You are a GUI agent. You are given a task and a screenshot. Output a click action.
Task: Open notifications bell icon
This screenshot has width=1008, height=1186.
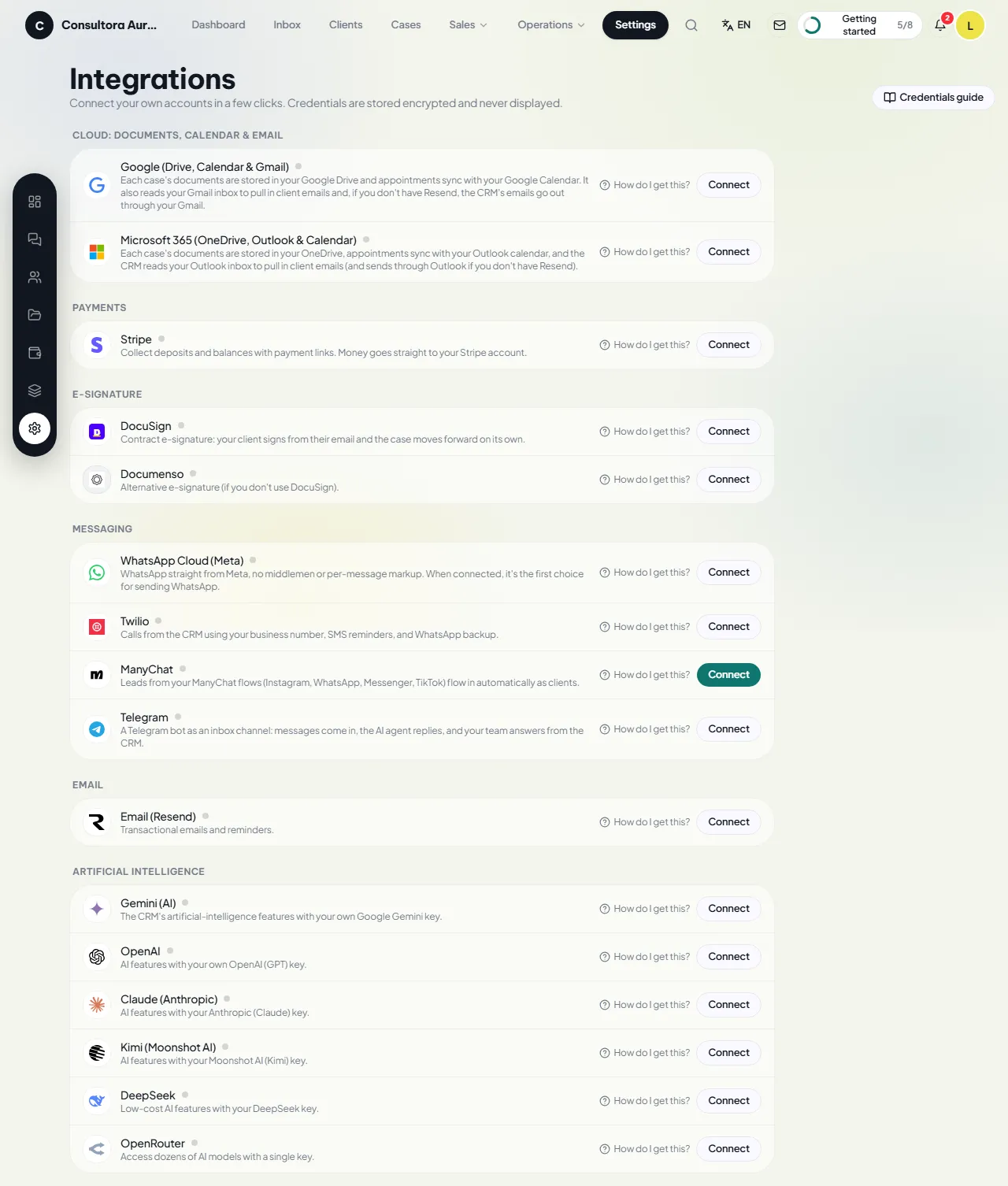coord(940,25)
